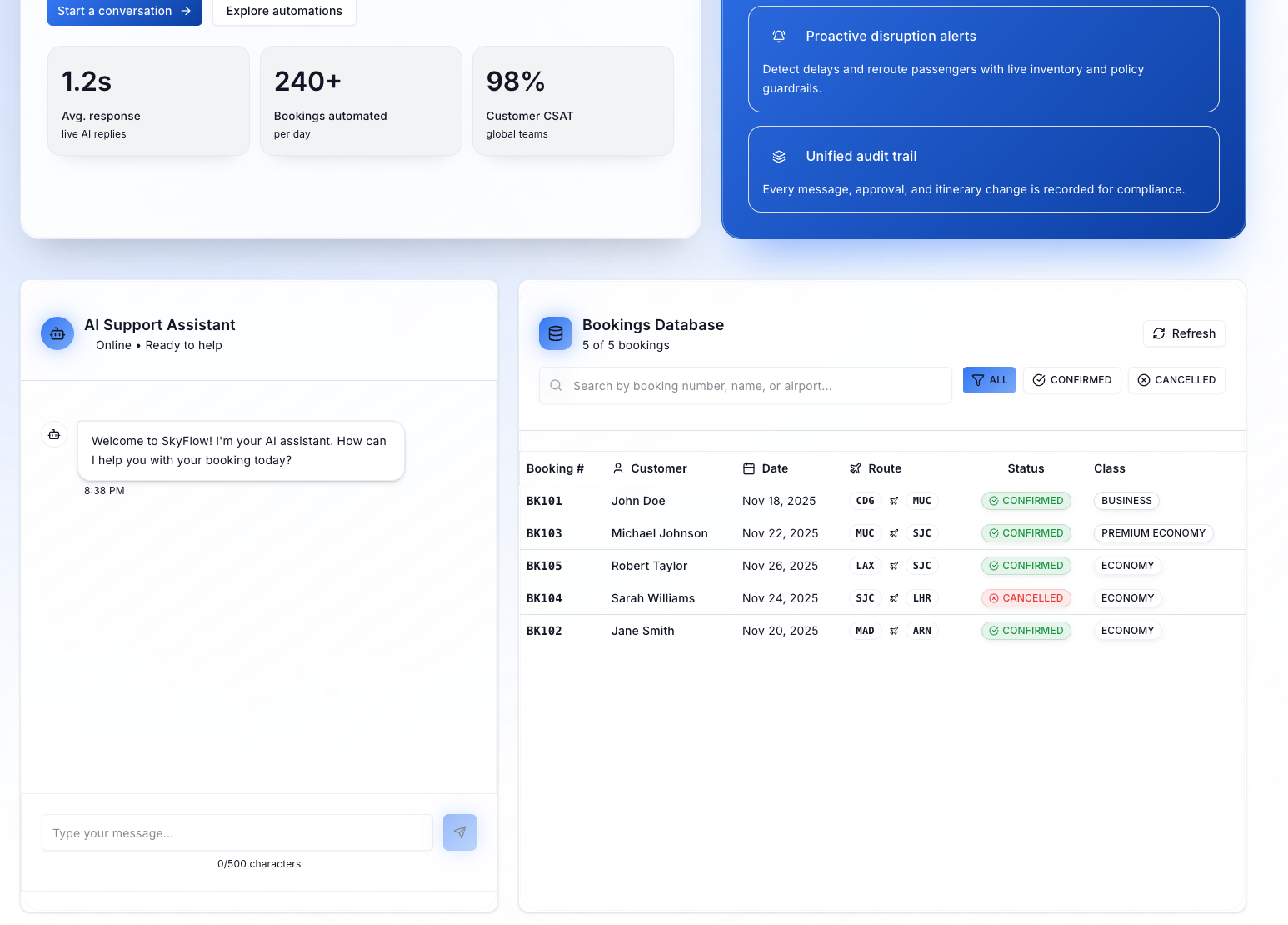Enable the CONFIRMED bookings filter
Screen dimensions: 1288x925
click(x=1072, y=380)
